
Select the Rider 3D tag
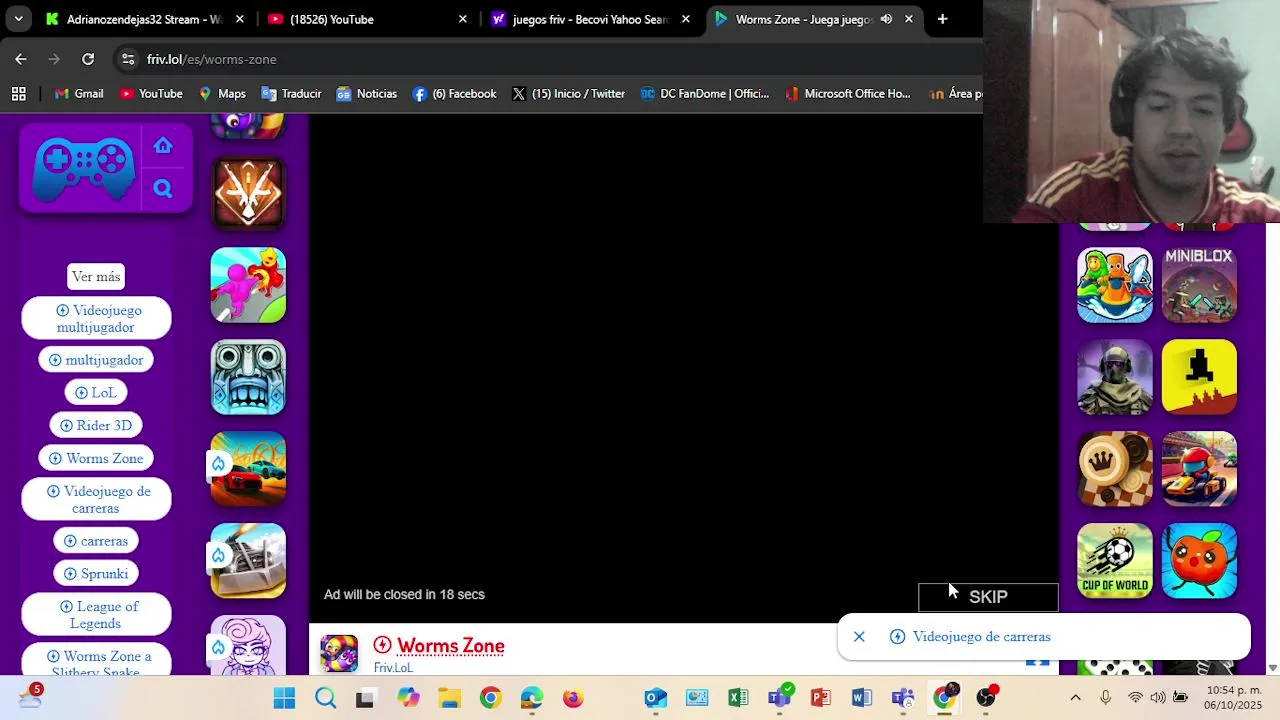click(x=96, y=426)
